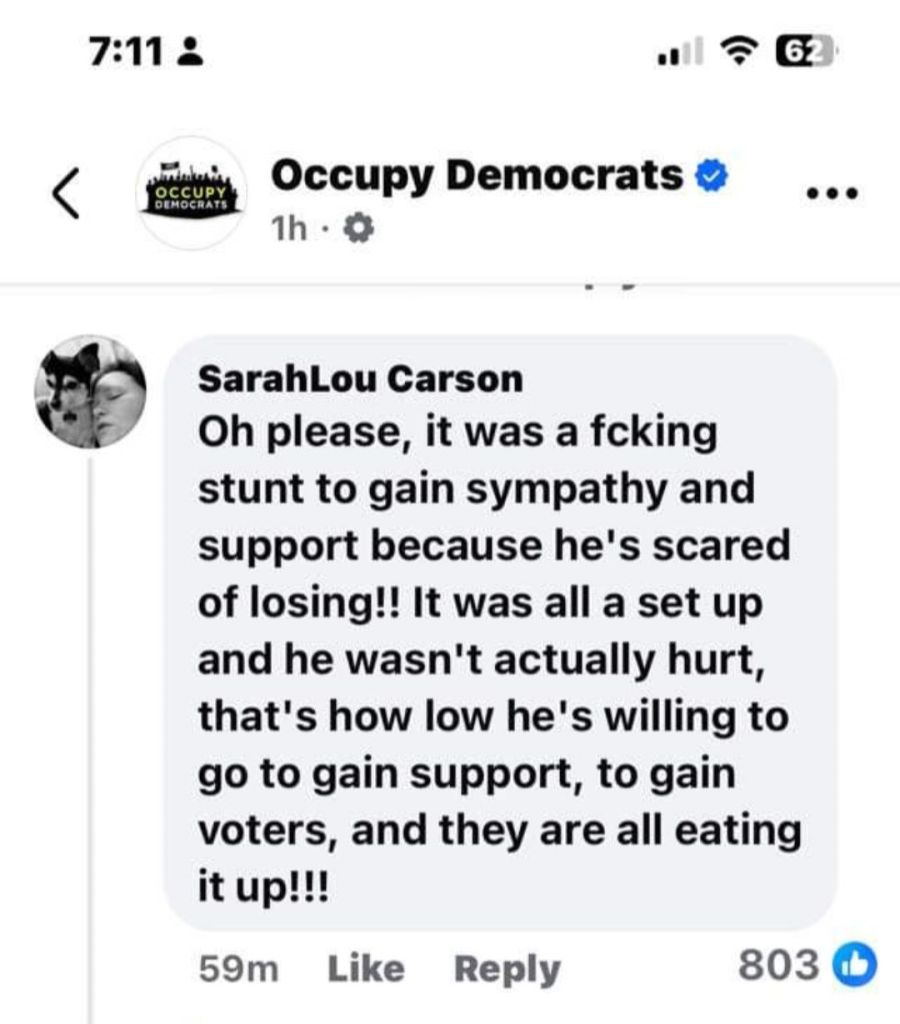The image size is (900, 1024).
Task: Click the 59m comment timestamp
Action: pos(239,968)
